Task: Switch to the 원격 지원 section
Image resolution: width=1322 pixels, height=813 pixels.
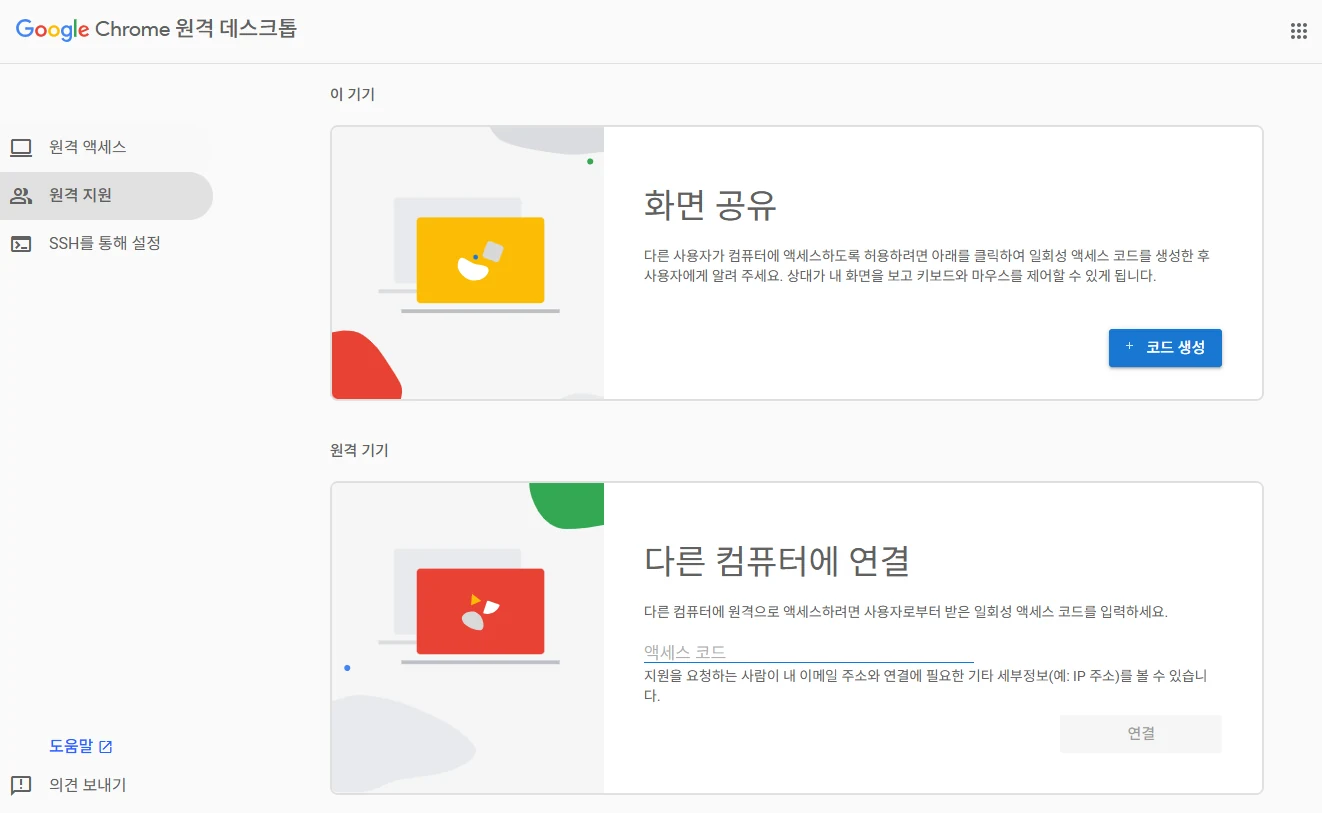Action: (x=106, y=196)
